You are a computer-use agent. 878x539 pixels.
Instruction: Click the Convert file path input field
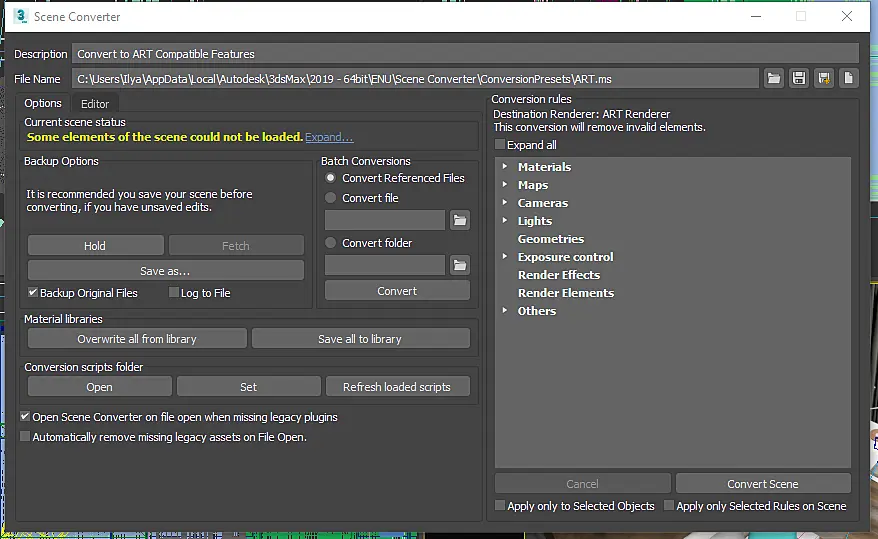[x=385, y=220]
